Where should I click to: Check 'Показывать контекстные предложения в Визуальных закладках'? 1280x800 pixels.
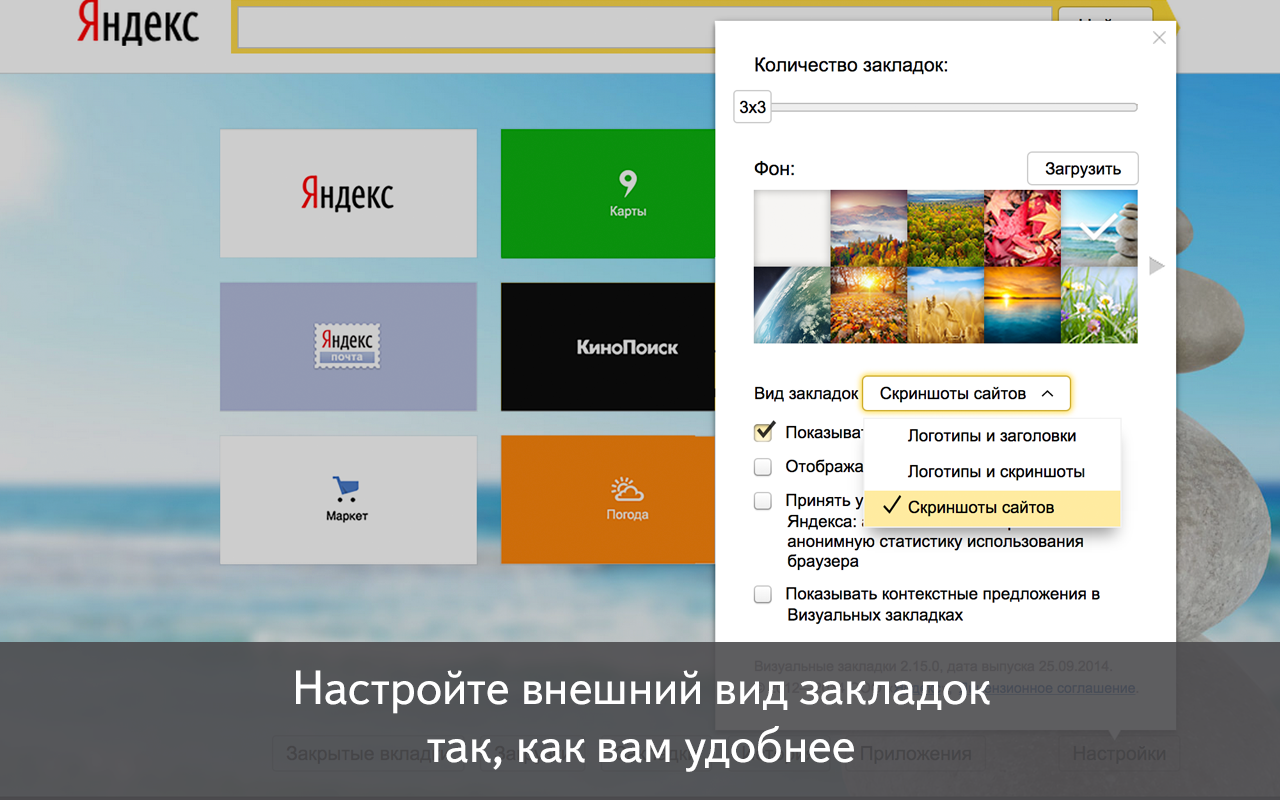763,594
